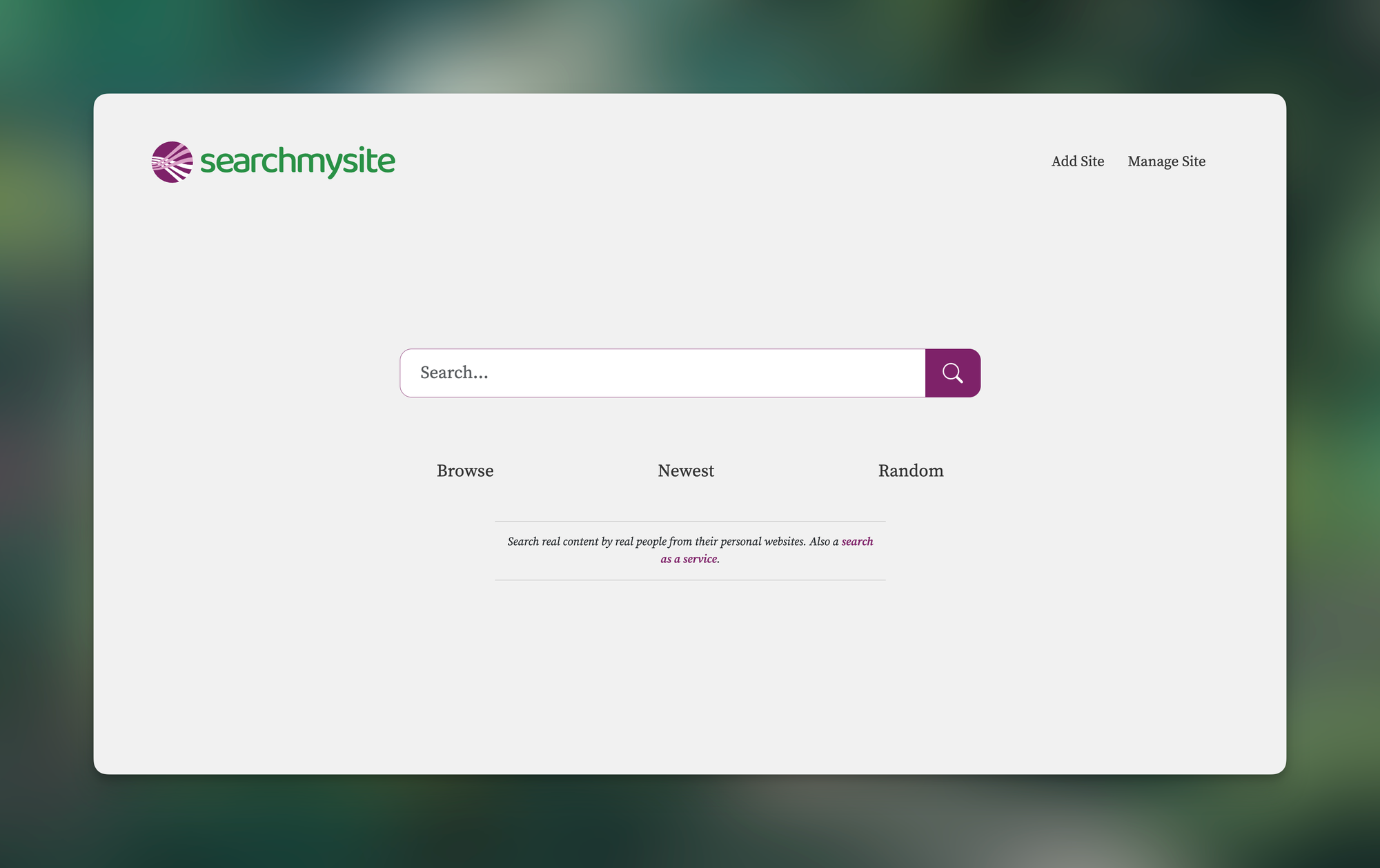This screenshot has width=1380, height=868.
Task: Open the Add Site page
Action: (x=1077, y=161)
